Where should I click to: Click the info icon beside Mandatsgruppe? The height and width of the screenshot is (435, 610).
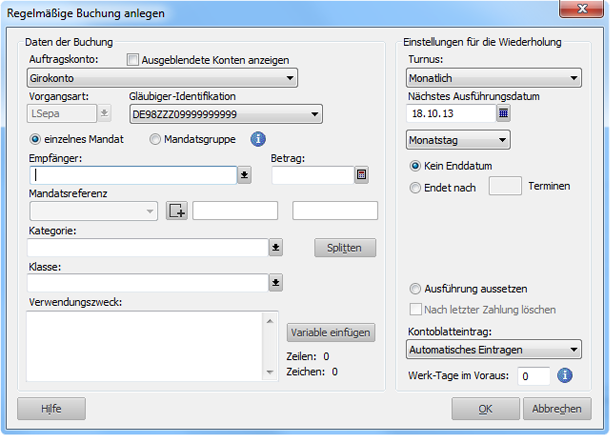pos(257,139)
